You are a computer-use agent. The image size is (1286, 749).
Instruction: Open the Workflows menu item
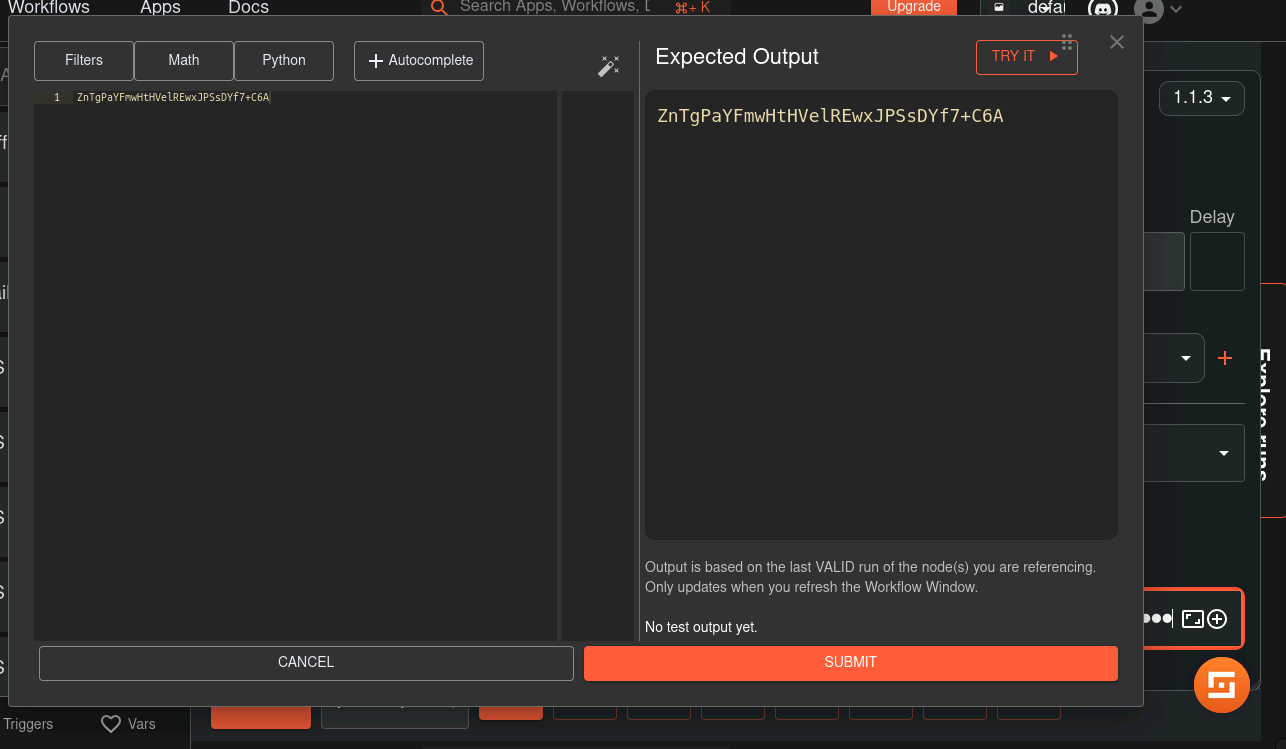coord(49,8)
